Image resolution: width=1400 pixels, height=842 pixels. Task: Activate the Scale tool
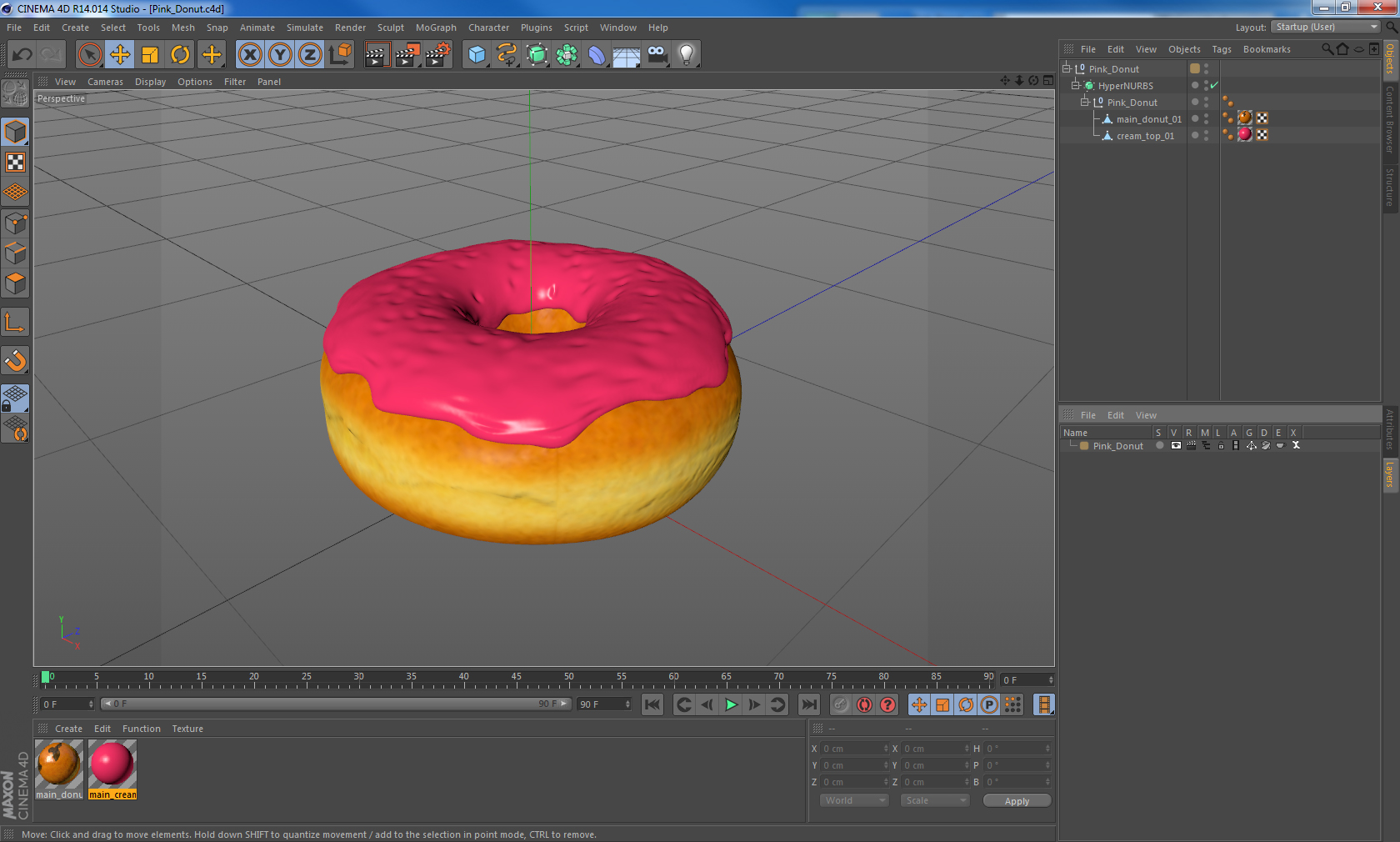(x=150, y=55)
